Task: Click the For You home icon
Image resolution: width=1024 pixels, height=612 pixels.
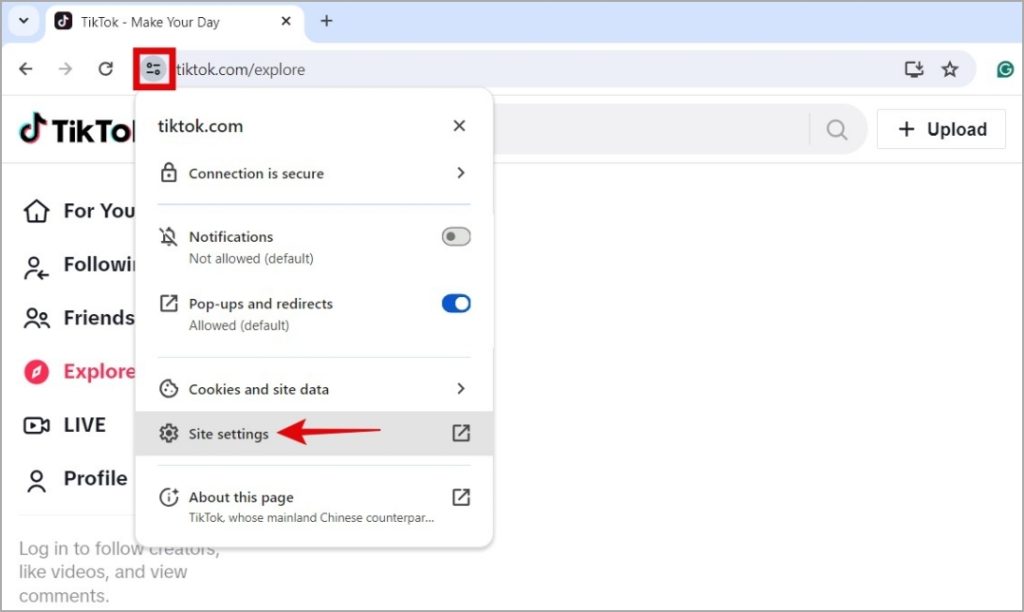Action: (37, 211)
